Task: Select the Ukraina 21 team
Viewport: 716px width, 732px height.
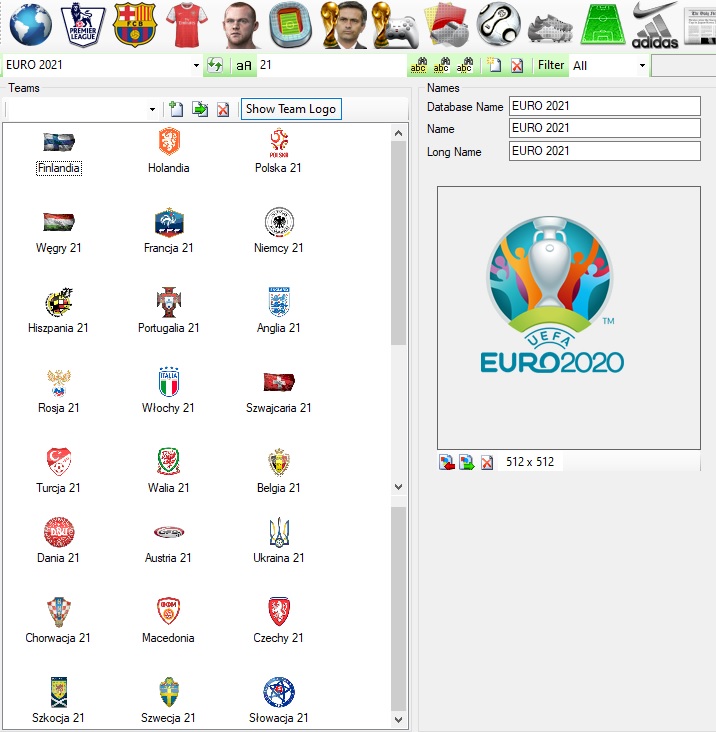Action: (279, 540)
